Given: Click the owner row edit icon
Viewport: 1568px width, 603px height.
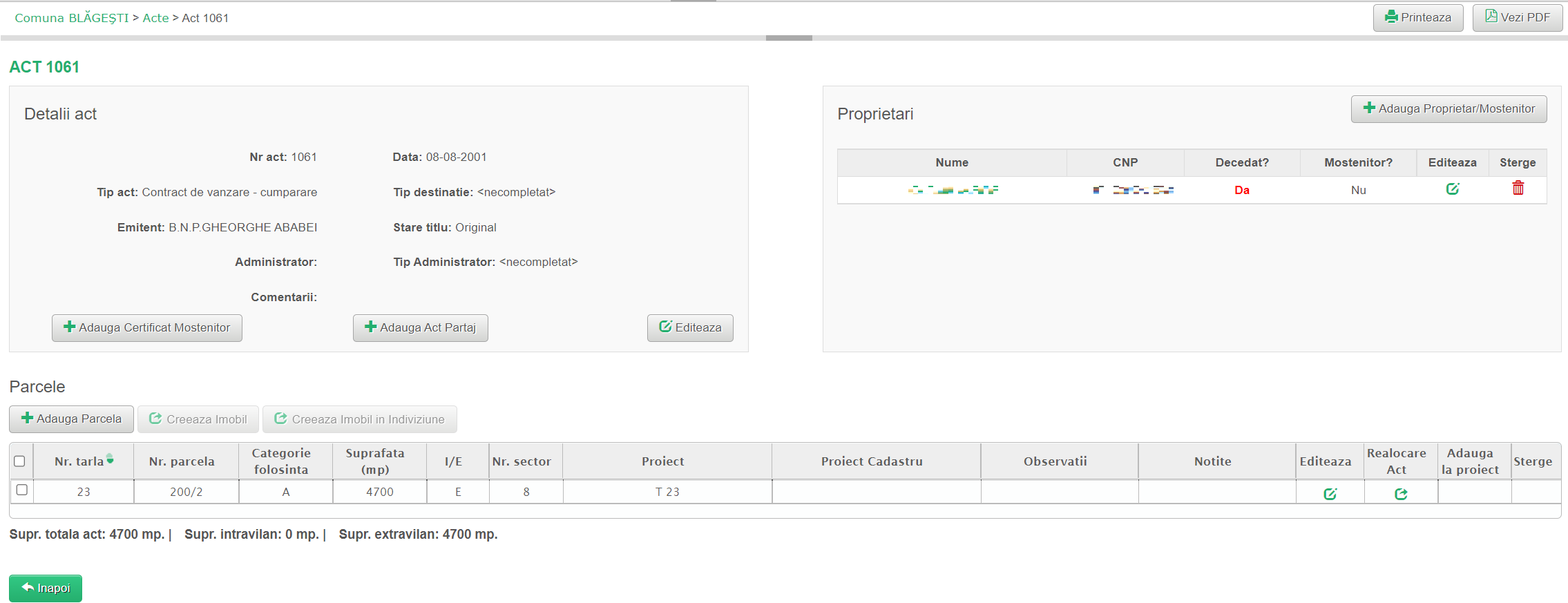Looking at the screenshot, I should pos(1453,189).
